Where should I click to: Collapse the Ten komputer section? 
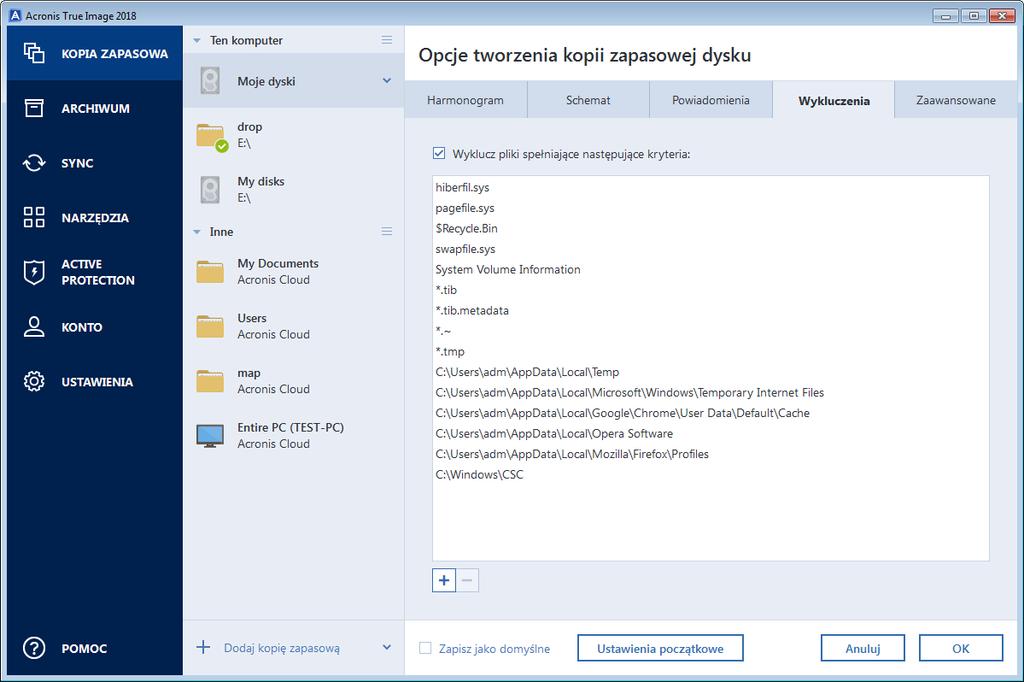pos(197,41)
